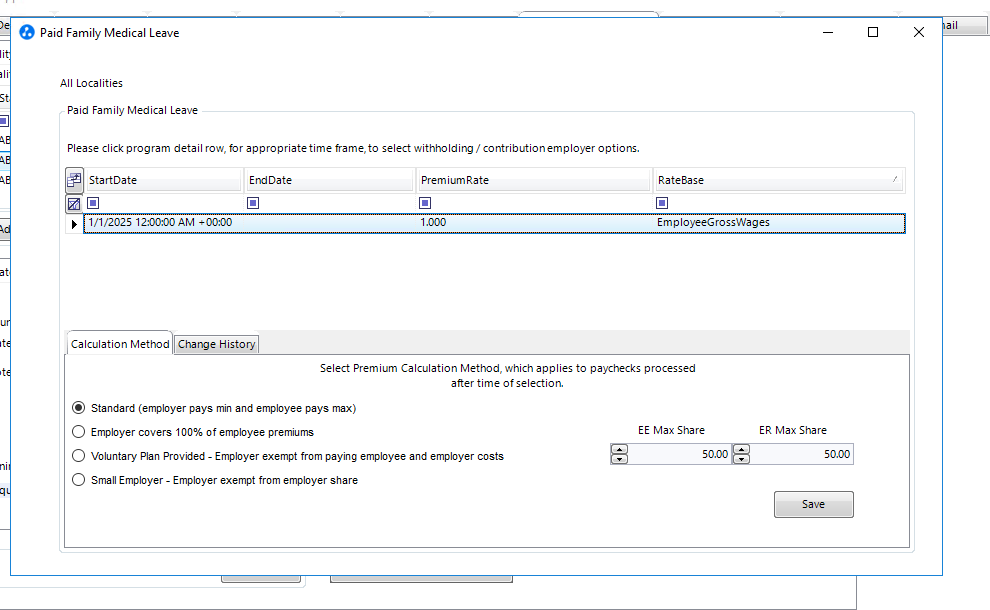Image resolution: width=990 pixels, height=610 pixels.
Task: Open the EndDate column filter operator icon
Action: tap(253, 203)
